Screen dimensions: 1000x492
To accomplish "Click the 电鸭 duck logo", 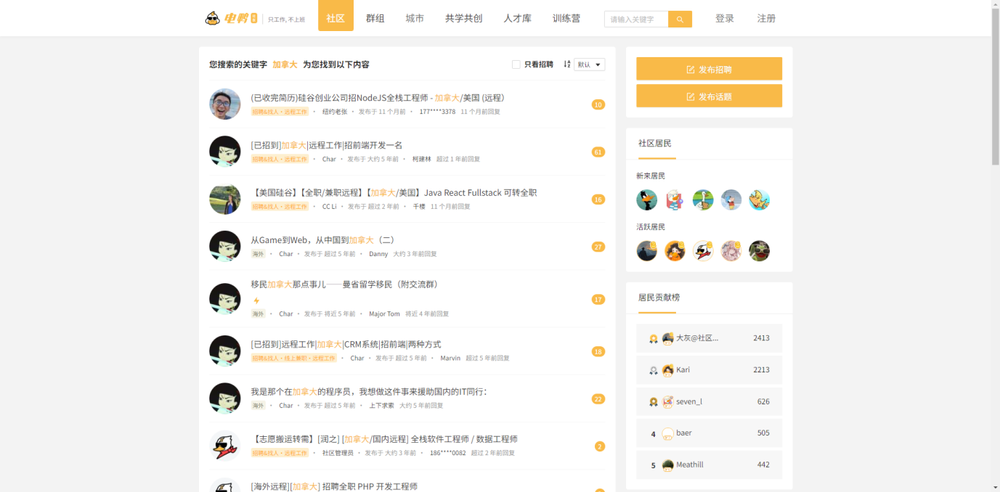I will point(232,19).
